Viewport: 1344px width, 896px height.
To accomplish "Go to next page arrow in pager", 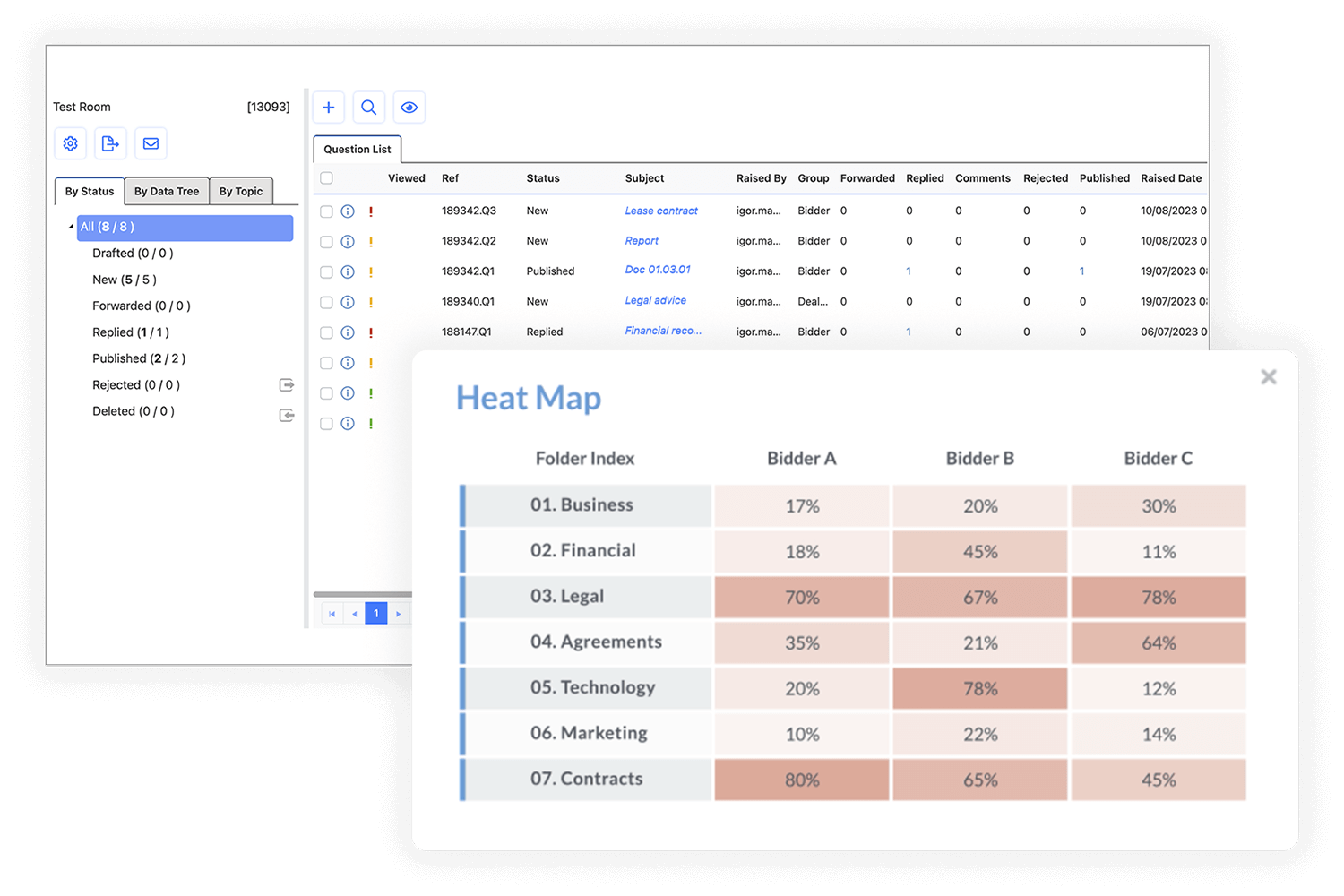I will (x=399, y=614).
